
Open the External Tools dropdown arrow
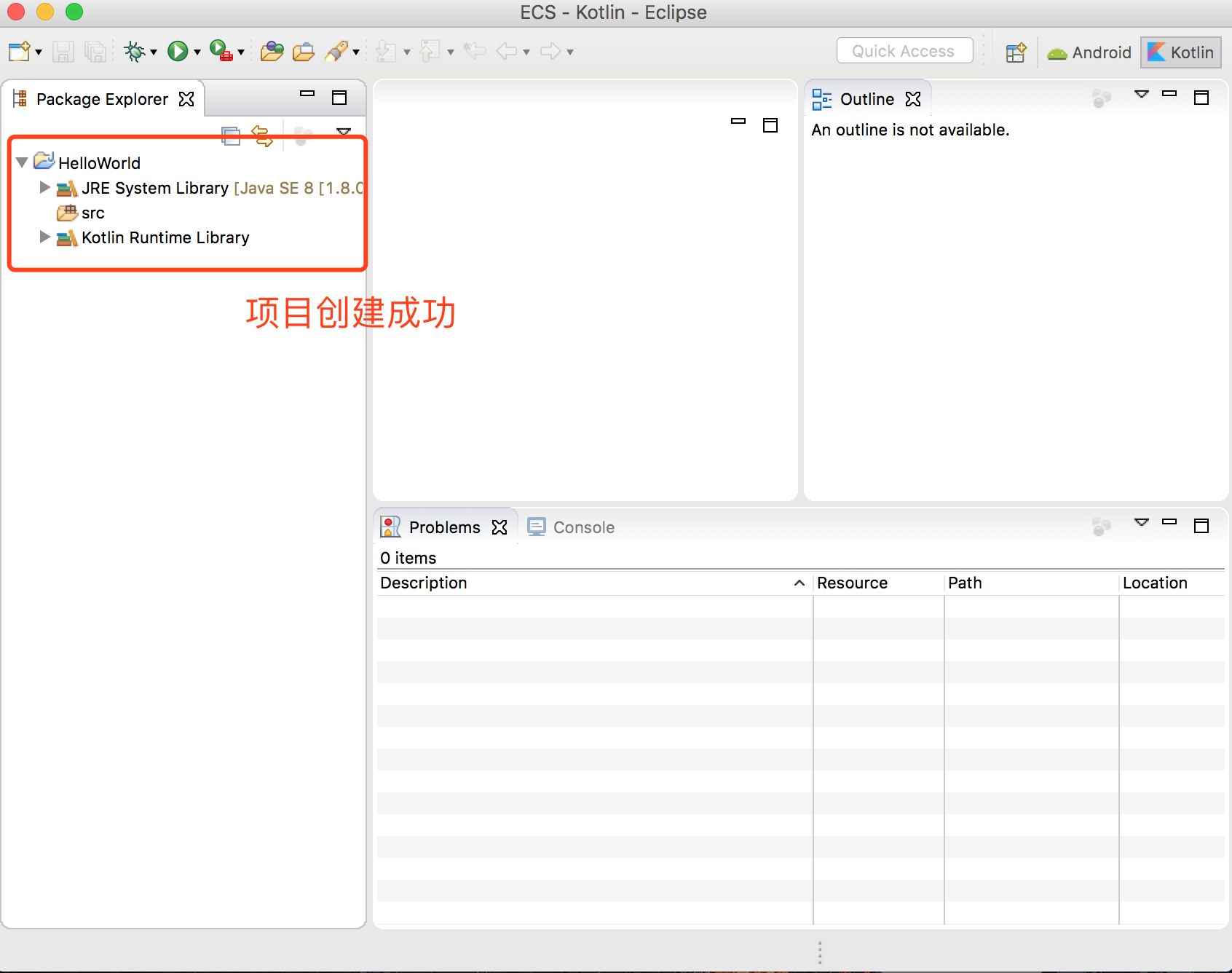[241, 52]
